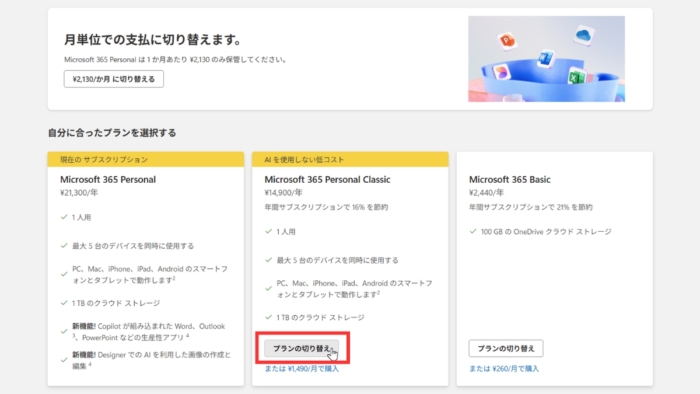Viewport: 700px width, 394px height.
Task: Click the AI を使用しない低コスト yellow label
Action: (350, 159)
